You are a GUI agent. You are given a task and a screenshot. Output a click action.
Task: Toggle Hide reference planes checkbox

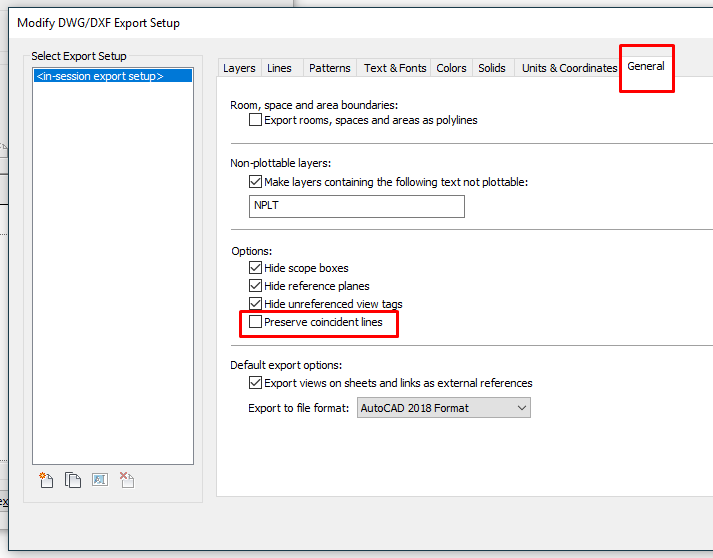[255, 286]
